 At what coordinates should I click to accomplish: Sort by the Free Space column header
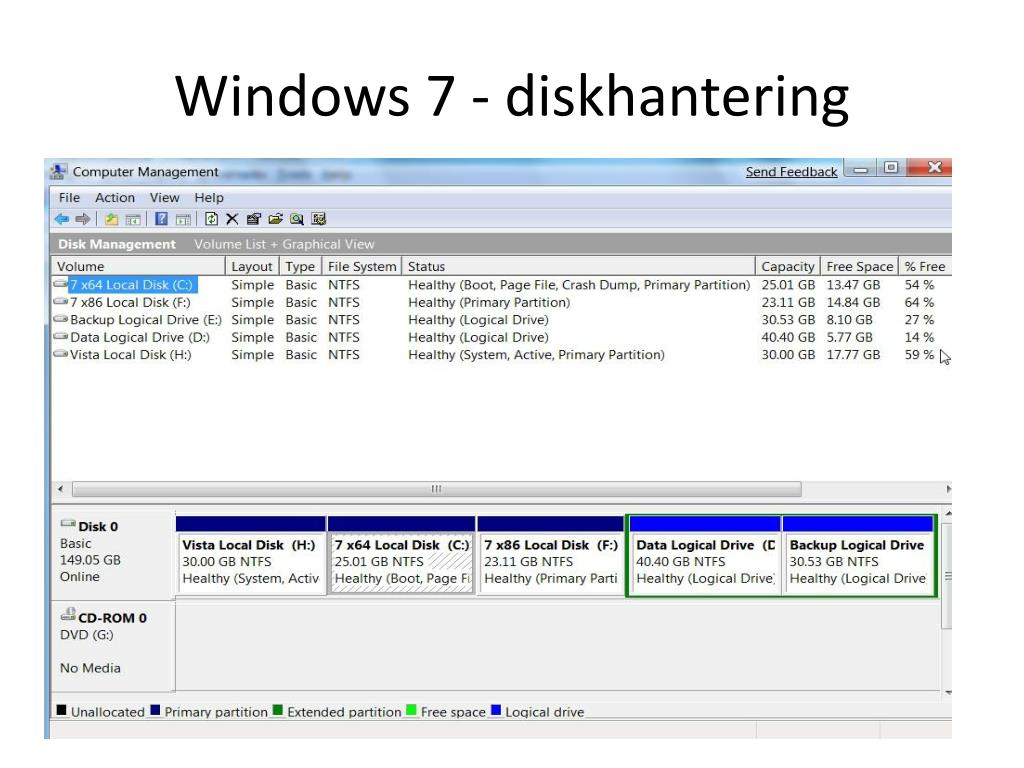tap(859, 266)
